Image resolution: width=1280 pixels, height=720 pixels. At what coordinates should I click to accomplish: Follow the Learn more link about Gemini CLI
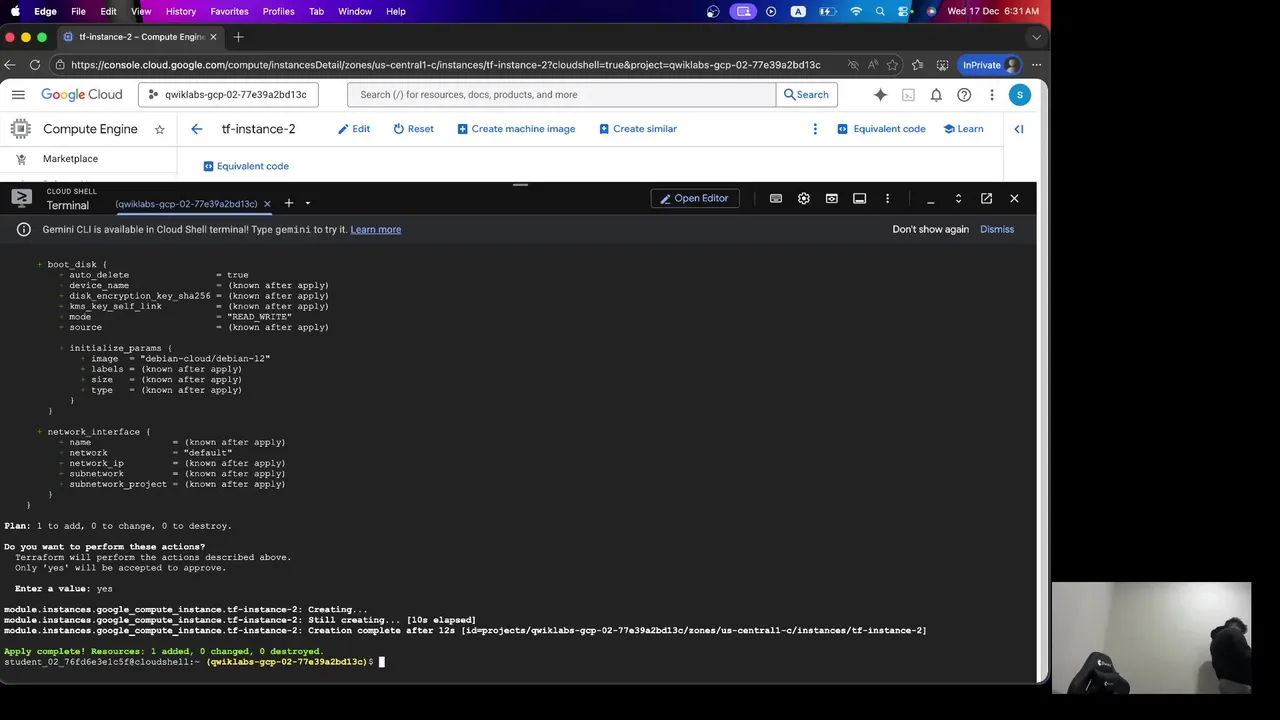click(x=376, y=229)
